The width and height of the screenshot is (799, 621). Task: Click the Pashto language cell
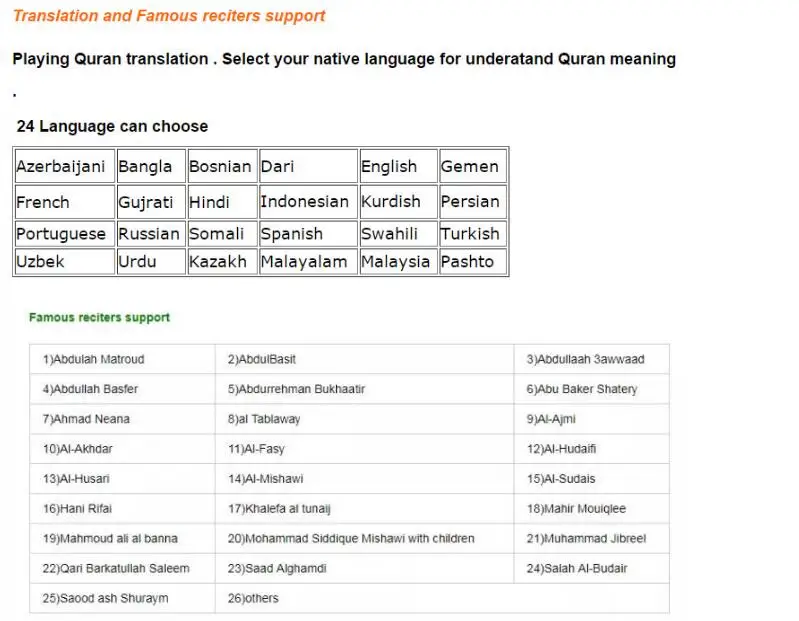(x=473, y=261)
